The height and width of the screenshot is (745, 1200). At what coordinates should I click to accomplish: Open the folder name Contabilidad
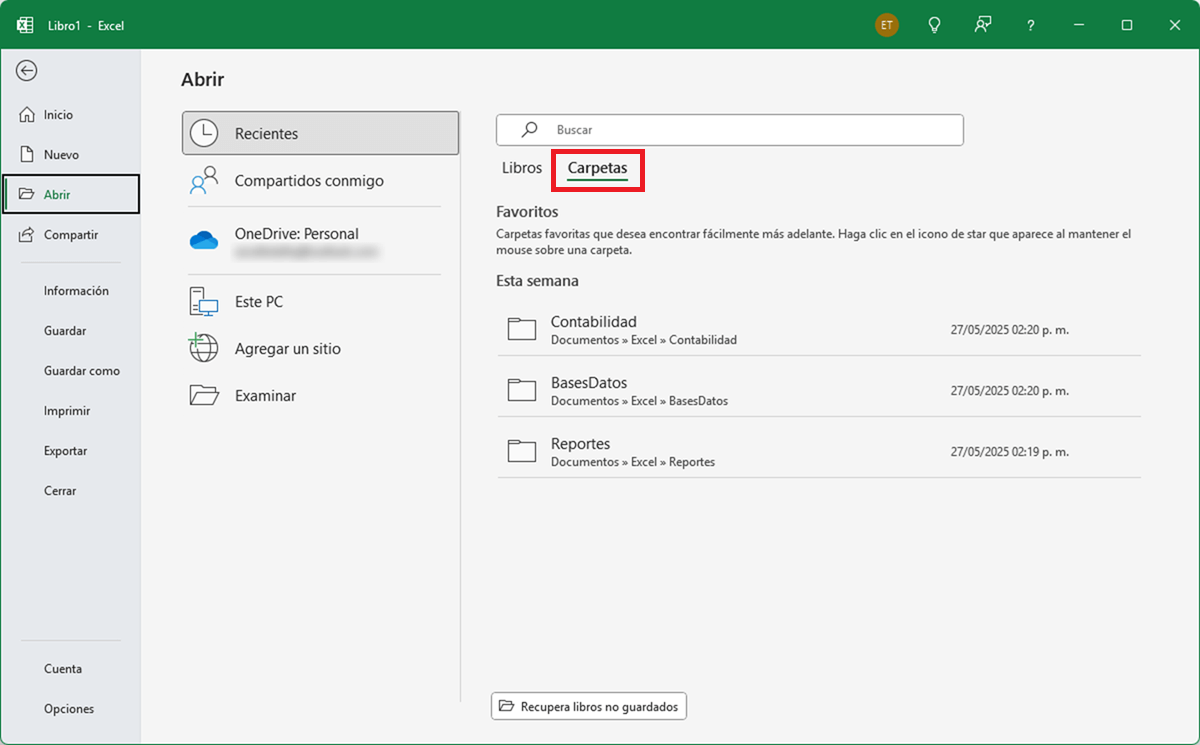pyautogui.click(x=594, y=322)
